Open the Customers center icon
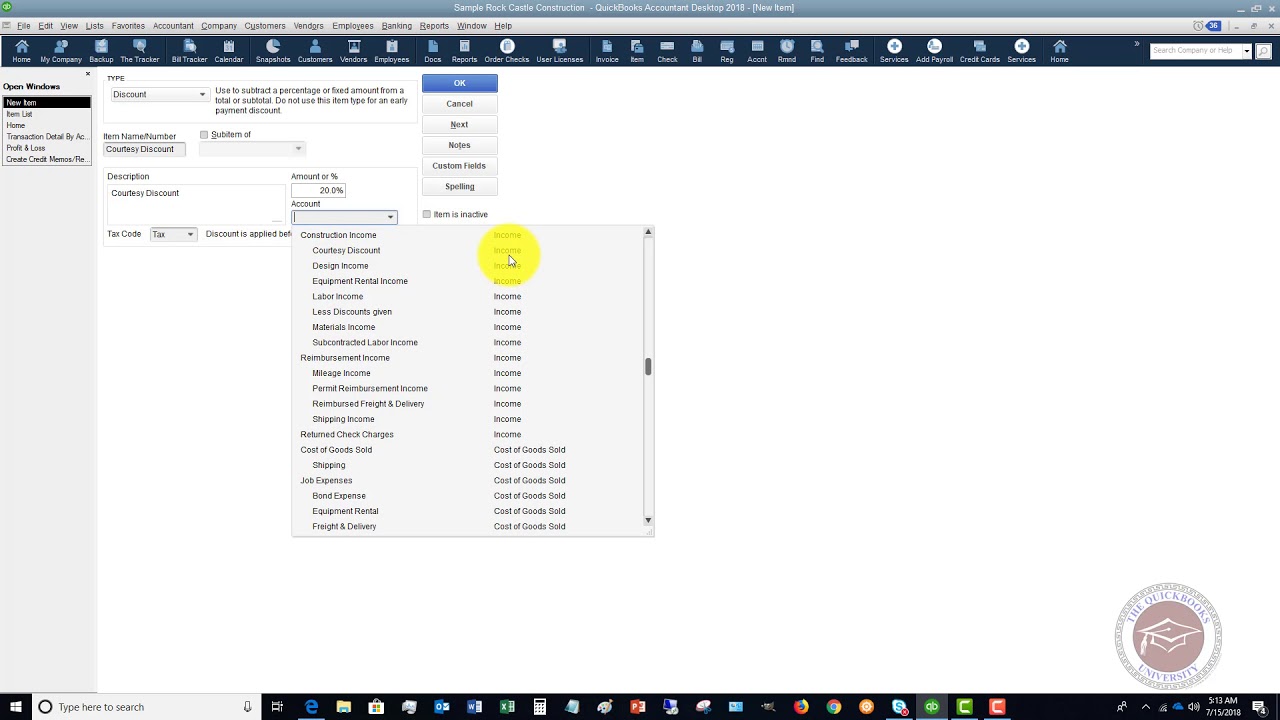The image size is (1280, 720). [315, 51]
